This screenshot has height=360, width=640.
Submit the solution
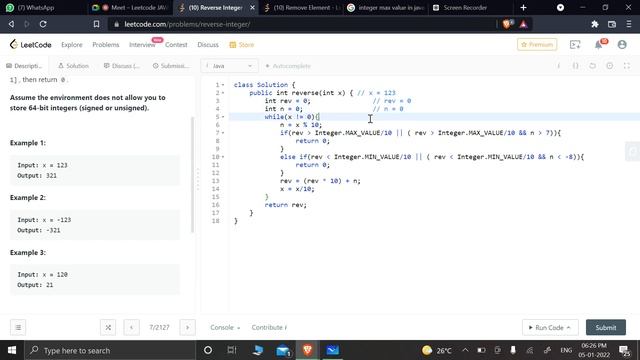coord(606,327)
